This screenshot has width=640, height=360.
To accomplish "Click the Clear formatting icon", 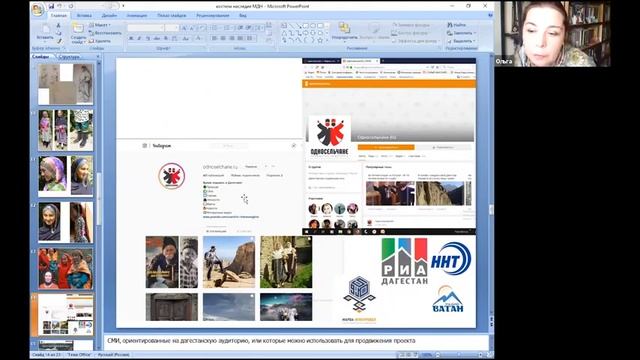I will coord(202,28).
